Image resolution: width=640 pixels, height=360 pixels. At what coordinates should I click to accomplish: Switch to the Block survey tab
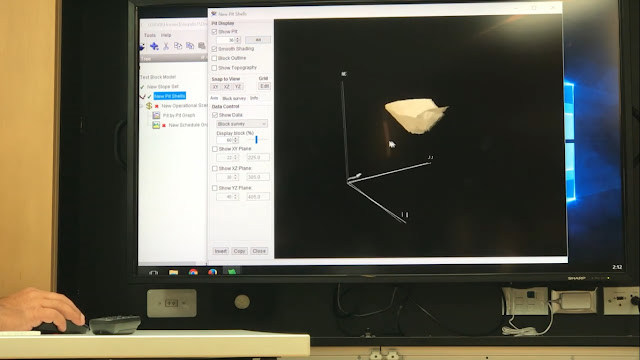point(234,98)
